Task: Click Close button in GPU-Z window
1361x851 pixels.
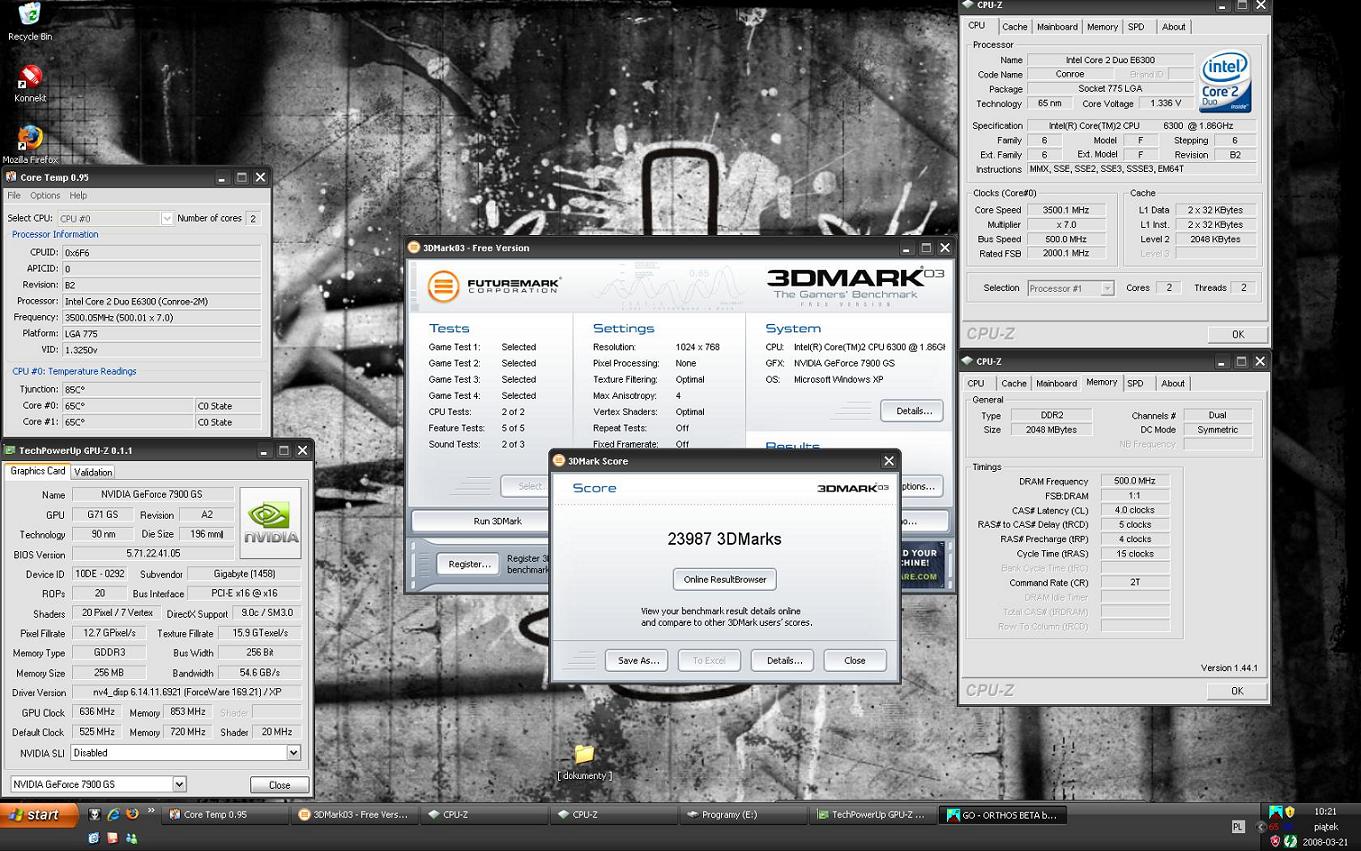Action: (x=279, y=785)
